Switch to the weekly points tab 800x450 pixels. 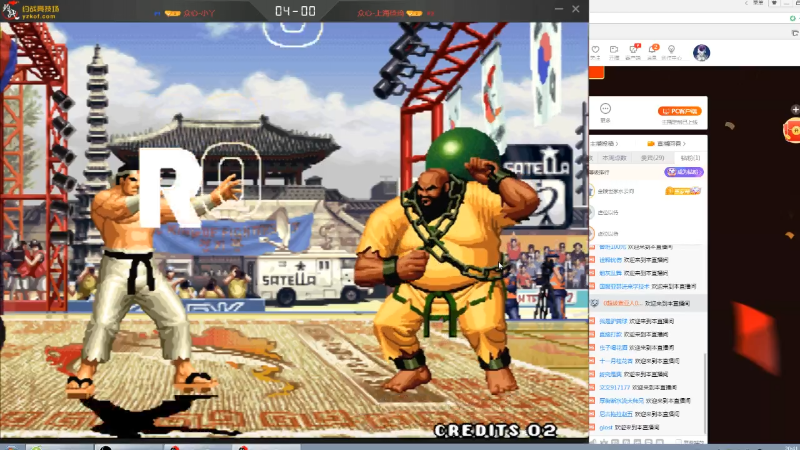(x=614, y=158)
